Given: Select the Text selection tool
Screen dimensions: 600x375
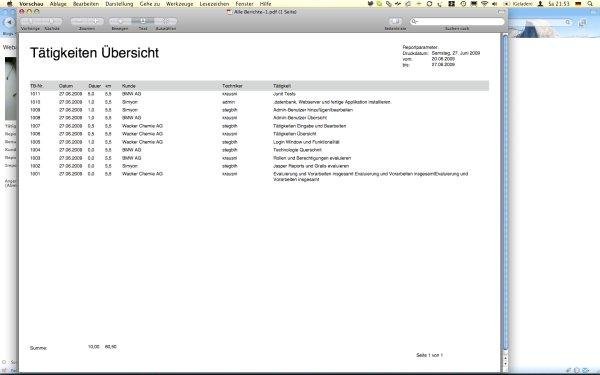Looking at the screenshot, I should coord(143,21).
